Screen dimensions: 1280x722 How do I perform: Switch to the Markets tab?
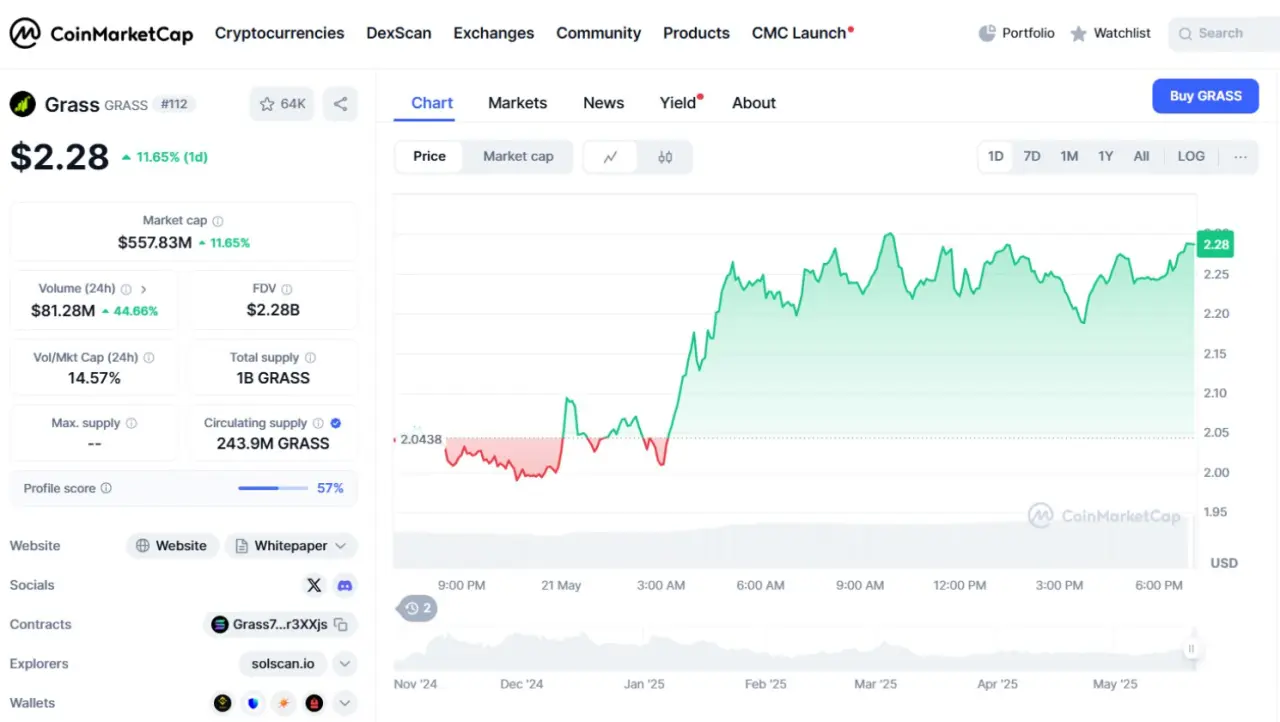tap(517, 103)
